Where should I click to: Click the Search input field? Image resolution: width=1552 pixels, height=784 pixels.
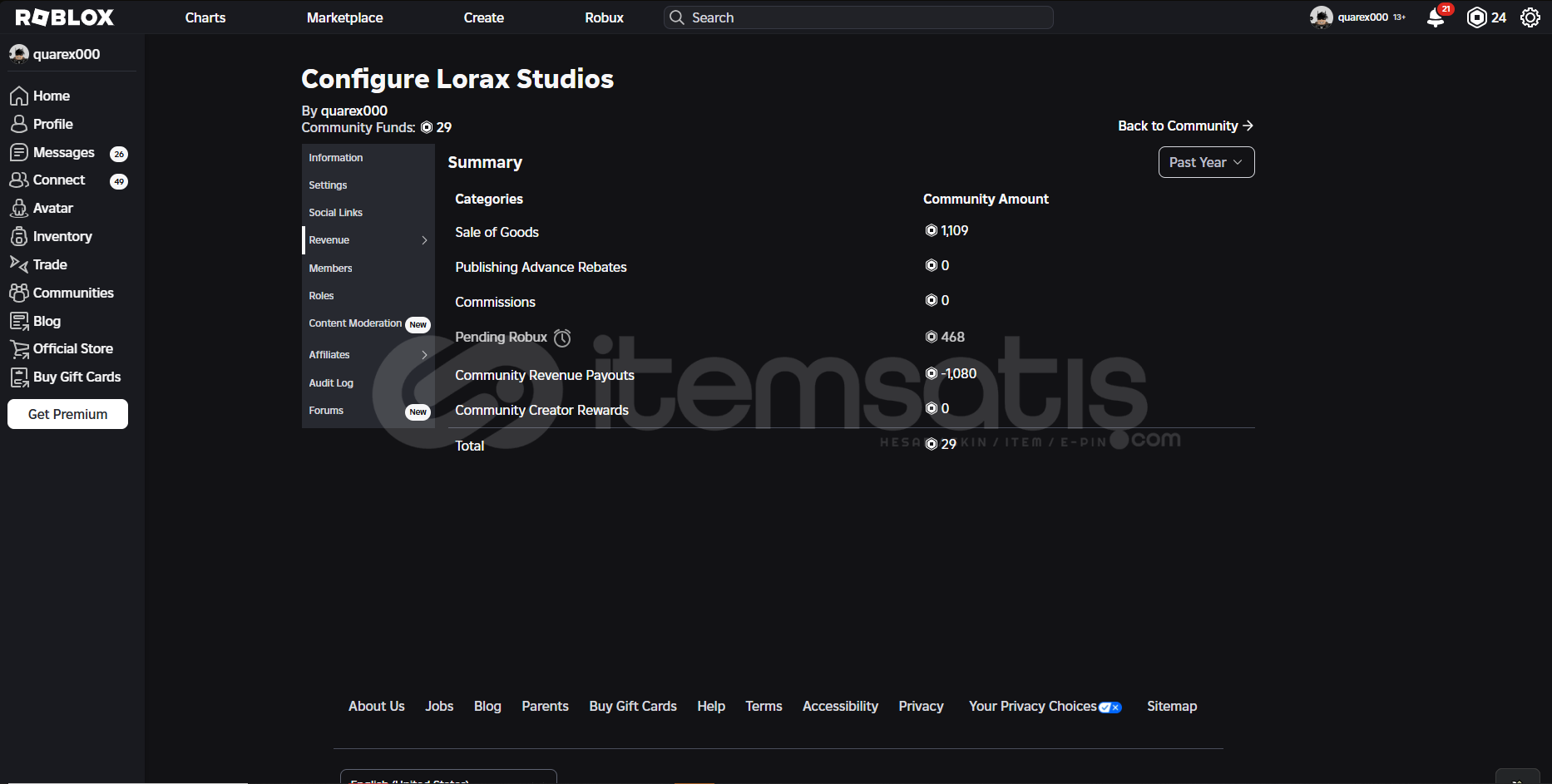tap(865, 17)
